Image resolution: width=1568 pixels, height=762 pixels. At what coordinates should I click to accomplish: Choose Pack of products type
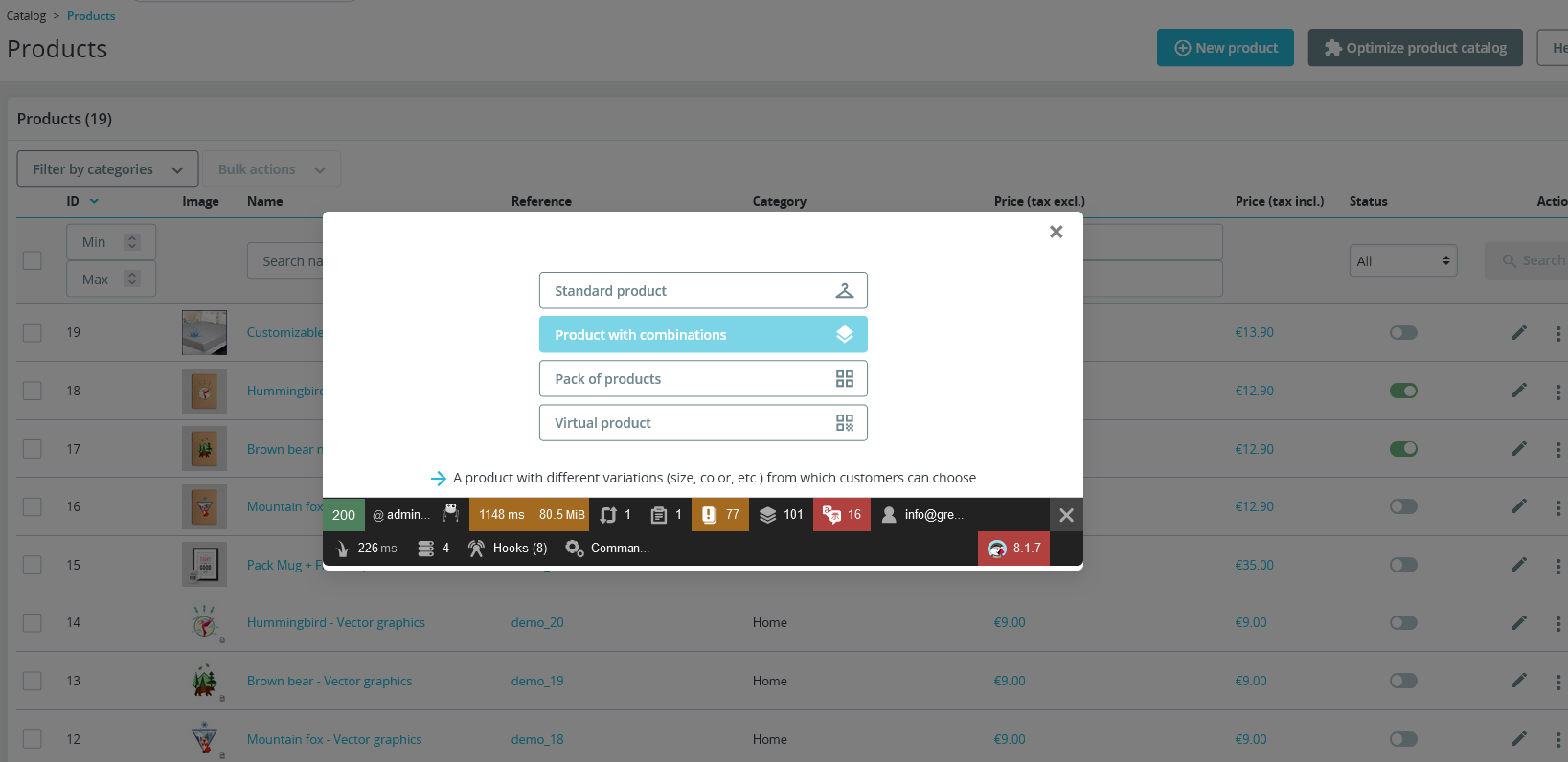(703, 379)
